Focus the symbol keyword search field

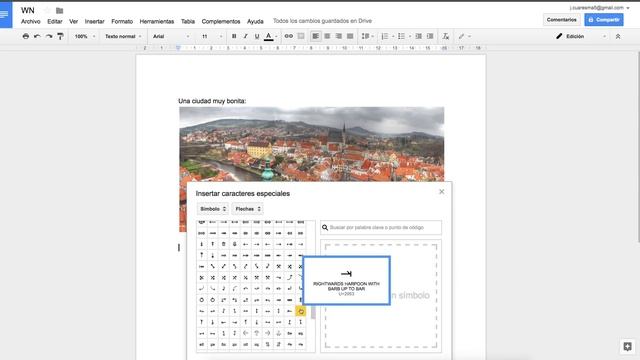381,227
